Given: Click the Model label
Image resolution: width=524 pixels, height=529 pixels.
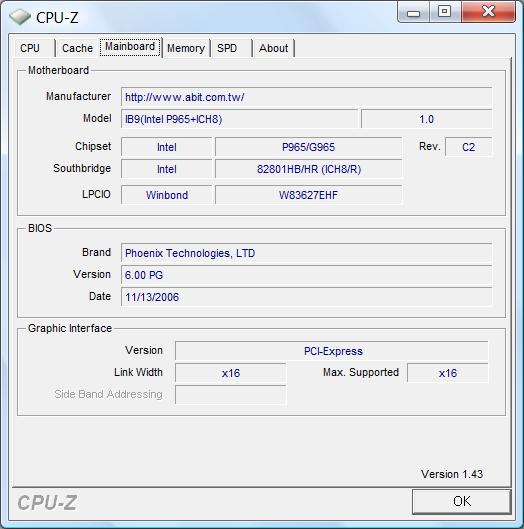Looking at the screenshot, I should 97,118.
